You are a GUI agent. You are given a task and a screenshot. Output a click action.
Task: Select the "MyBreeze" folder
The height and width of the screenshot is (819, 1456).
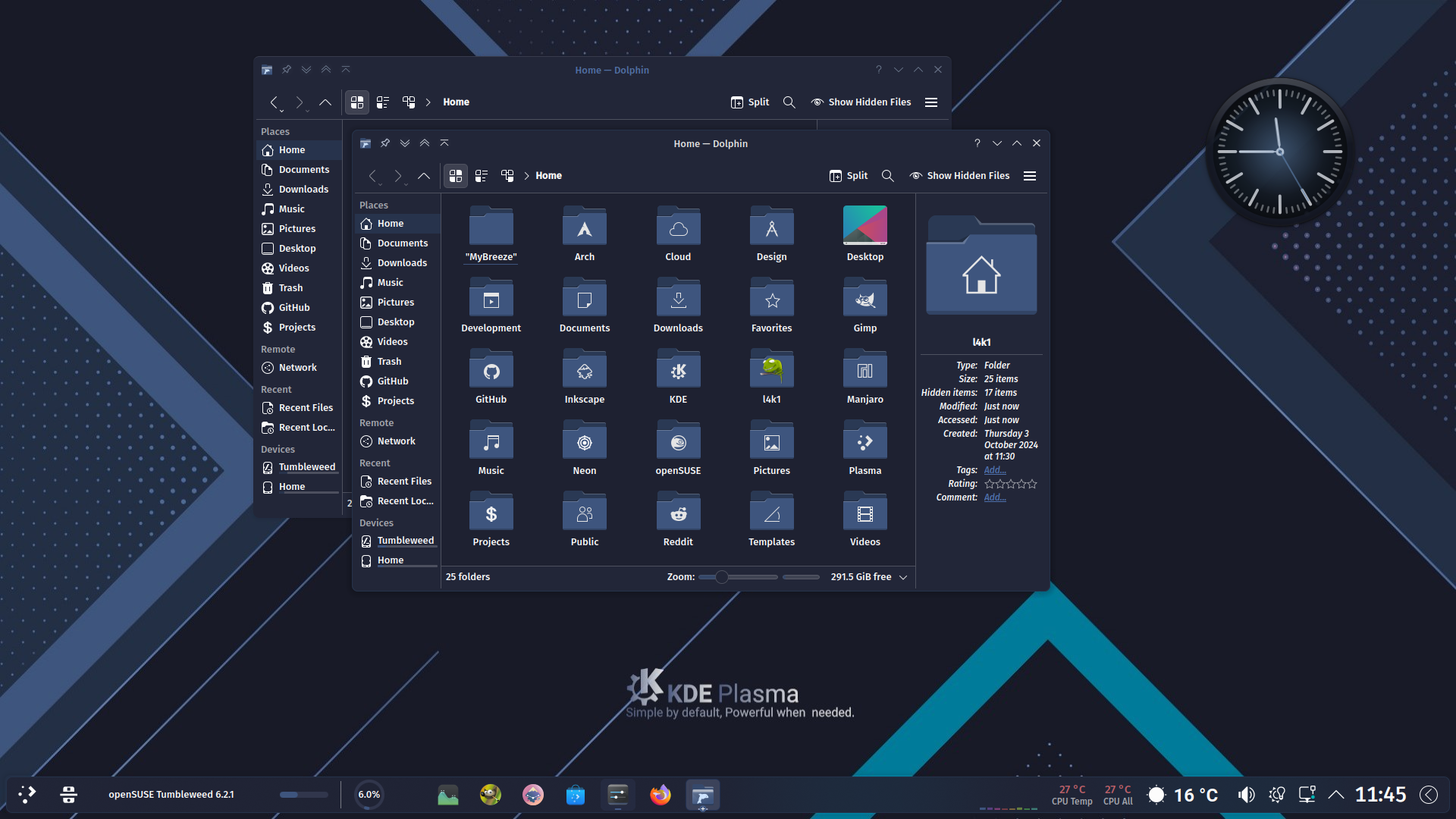click(x=491, y=234)
